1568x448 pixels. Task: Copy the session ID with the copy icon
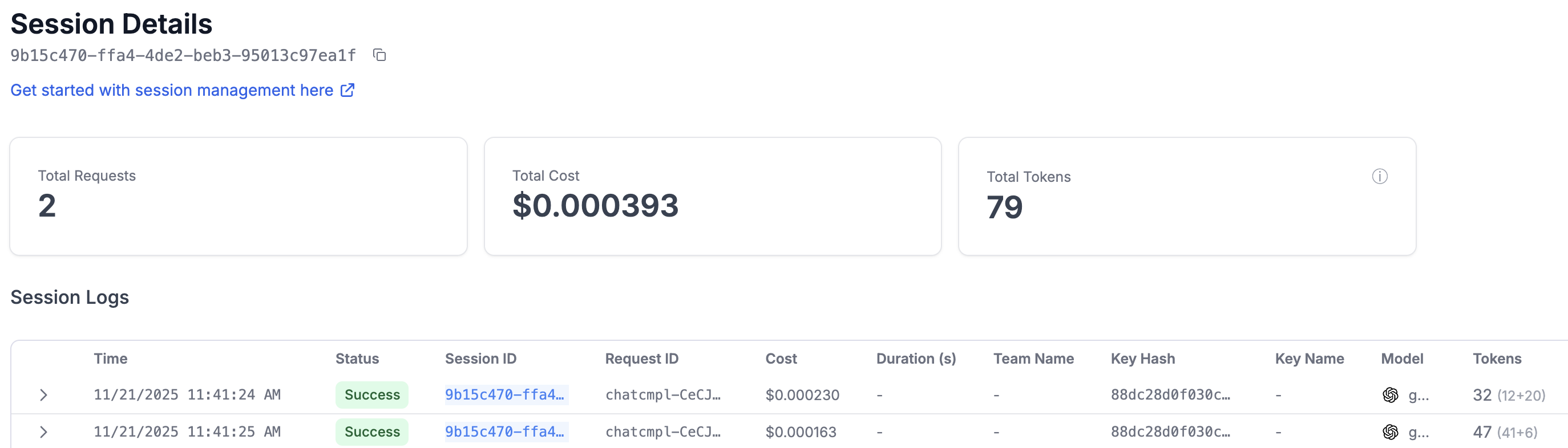point(379,55)
